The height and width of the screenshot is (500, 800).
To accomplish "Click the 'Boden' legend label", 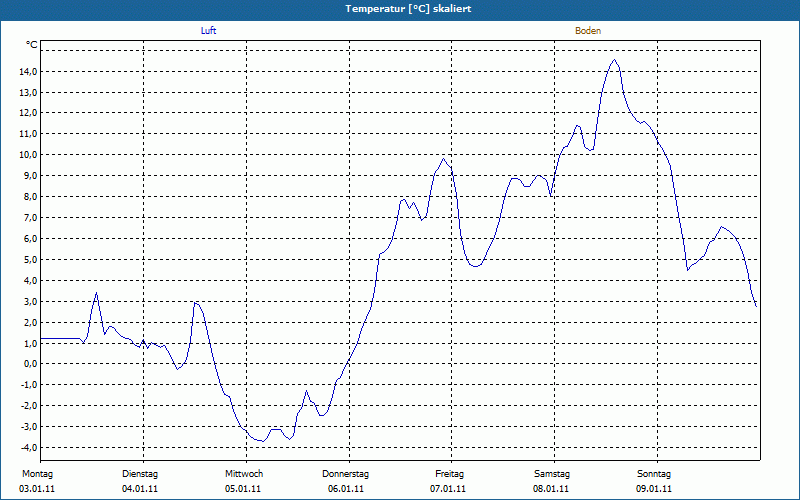I will click(x=588, y=31).
